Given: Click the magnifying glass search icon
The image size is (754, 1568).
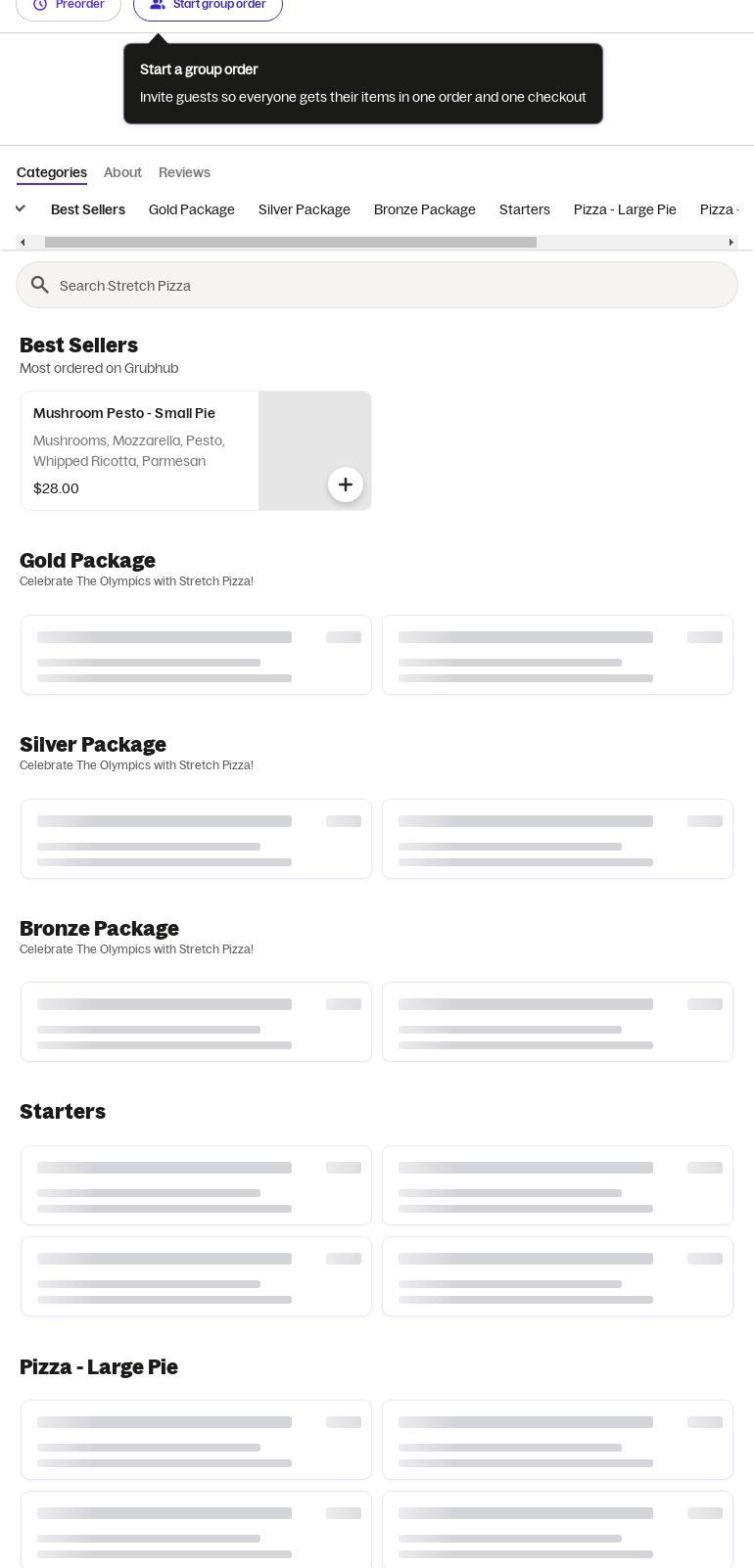Looking at the screenshot, I should [40, 285].
